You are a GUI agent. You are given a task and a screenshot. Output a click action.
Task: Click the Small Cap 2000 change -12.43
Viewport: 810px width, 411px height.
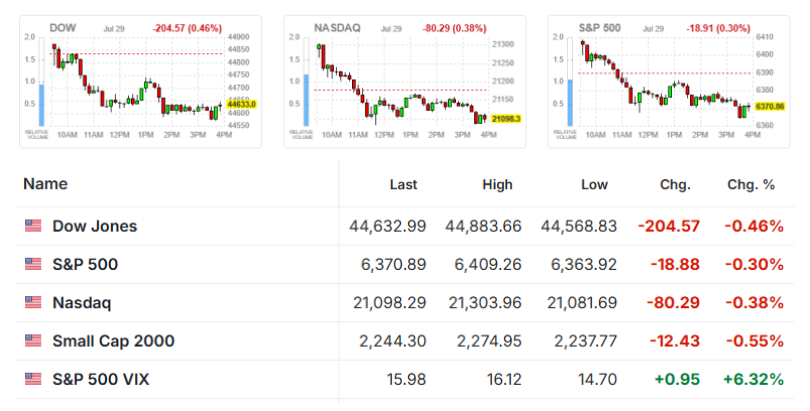pos(675,341)
